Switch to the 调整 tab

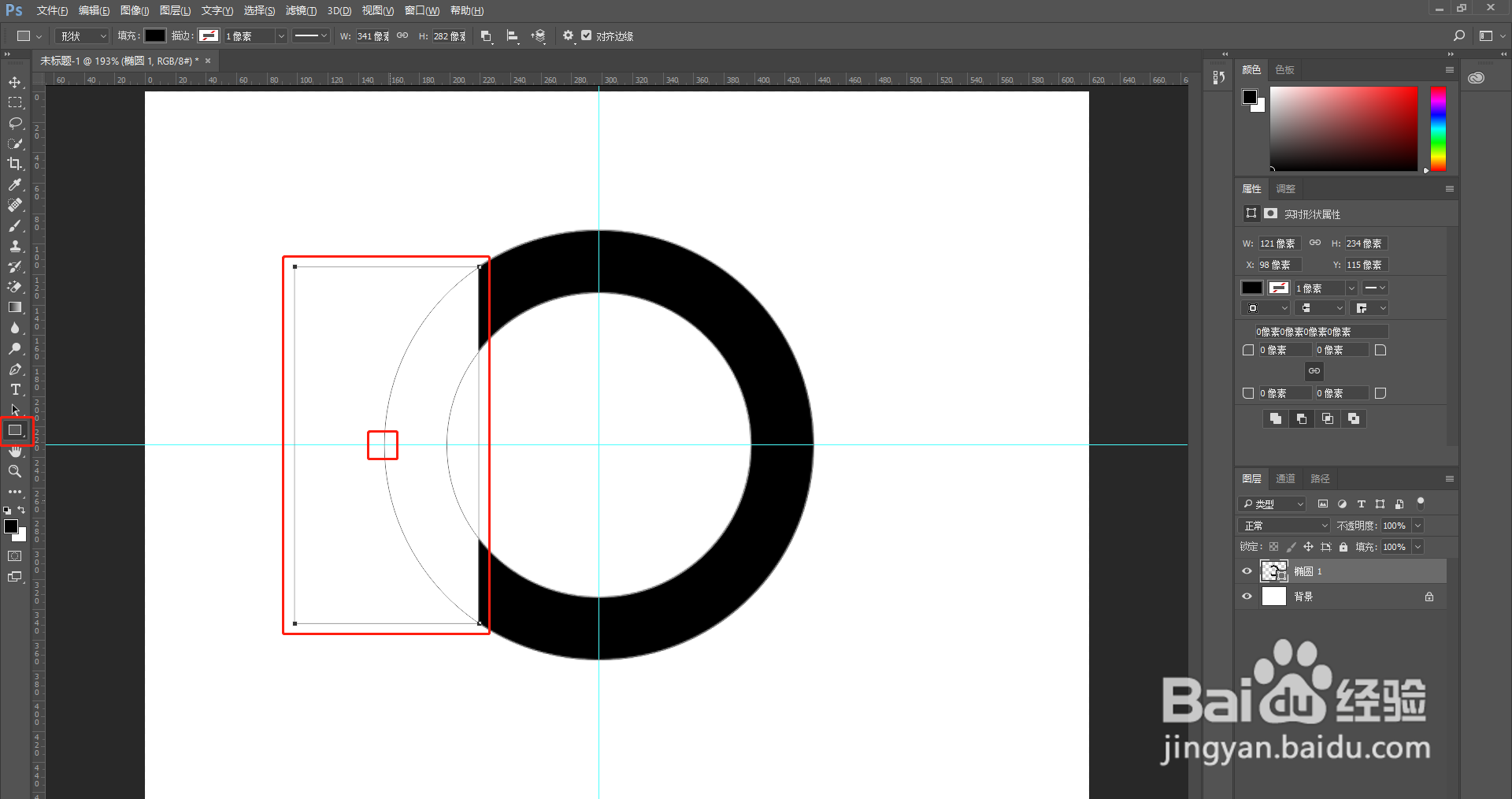[1285, 189]
